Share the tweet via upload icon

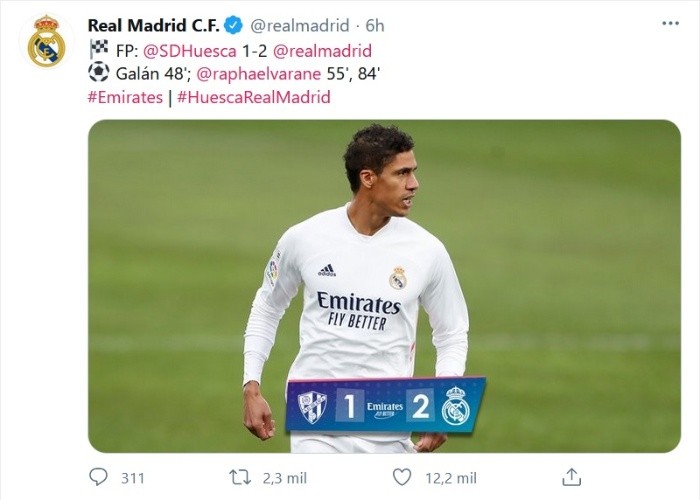click(571, 477)
